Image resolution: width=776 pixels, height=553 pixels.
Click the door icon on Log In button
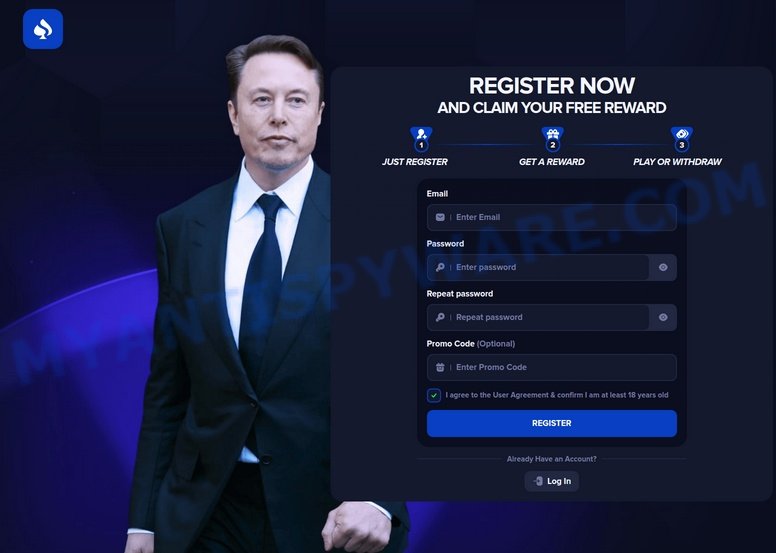538,481
